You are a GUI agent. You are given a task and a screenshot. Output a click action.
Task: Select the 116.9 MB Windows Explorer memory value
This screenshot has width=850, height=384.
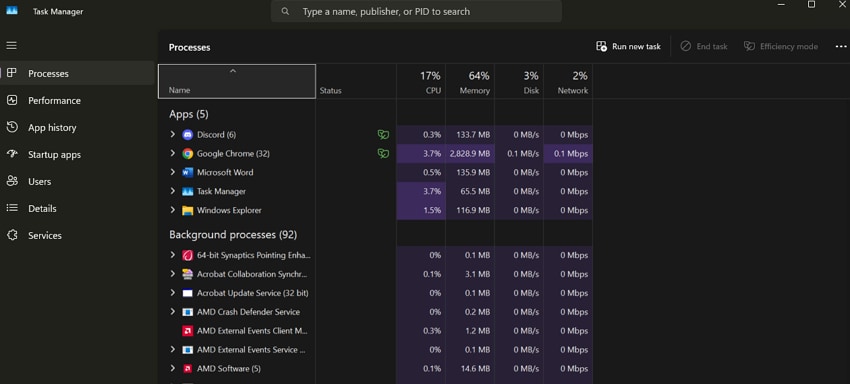tap(470, 210)
